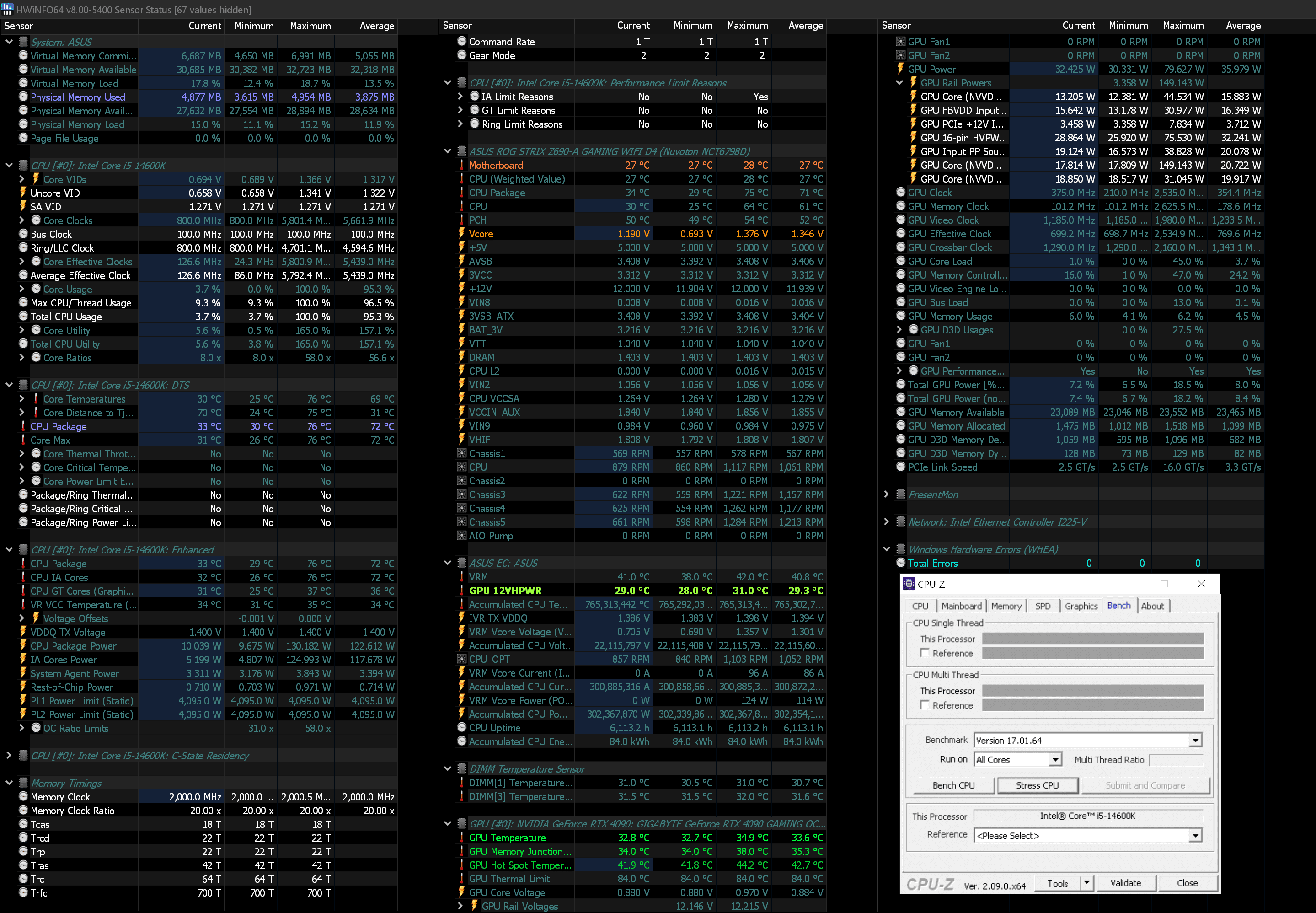Switch to the Memory tab in CPU-Z

point(1006,606)
